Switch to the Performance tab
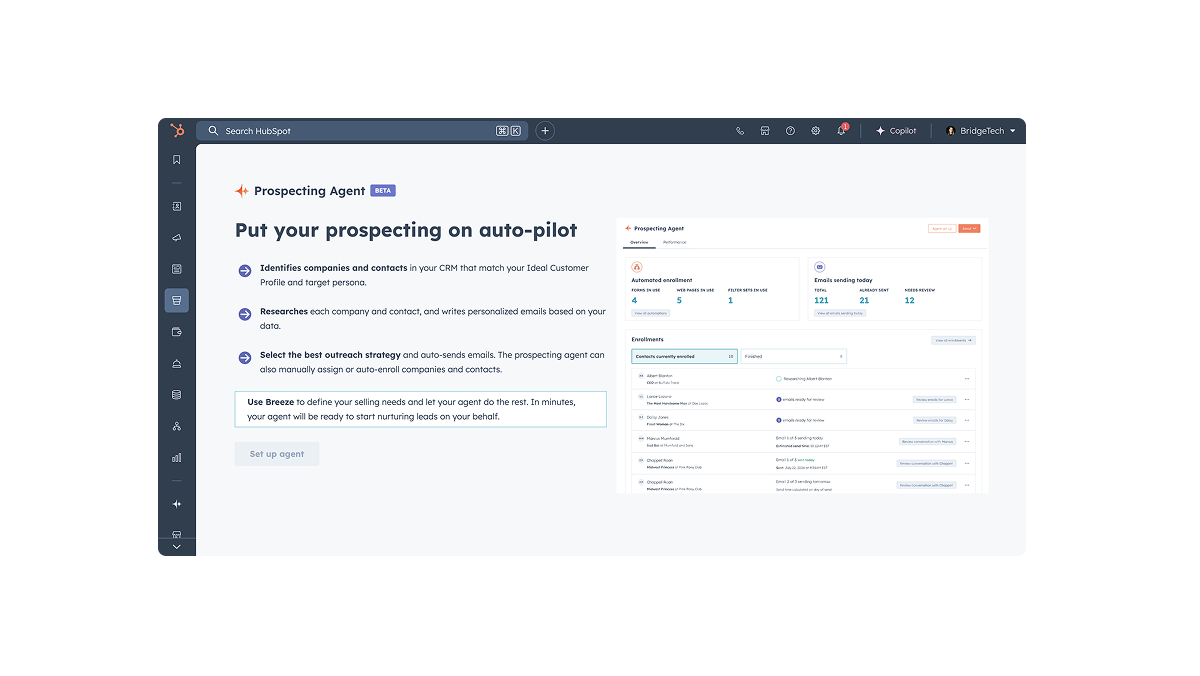 point(675,242)
